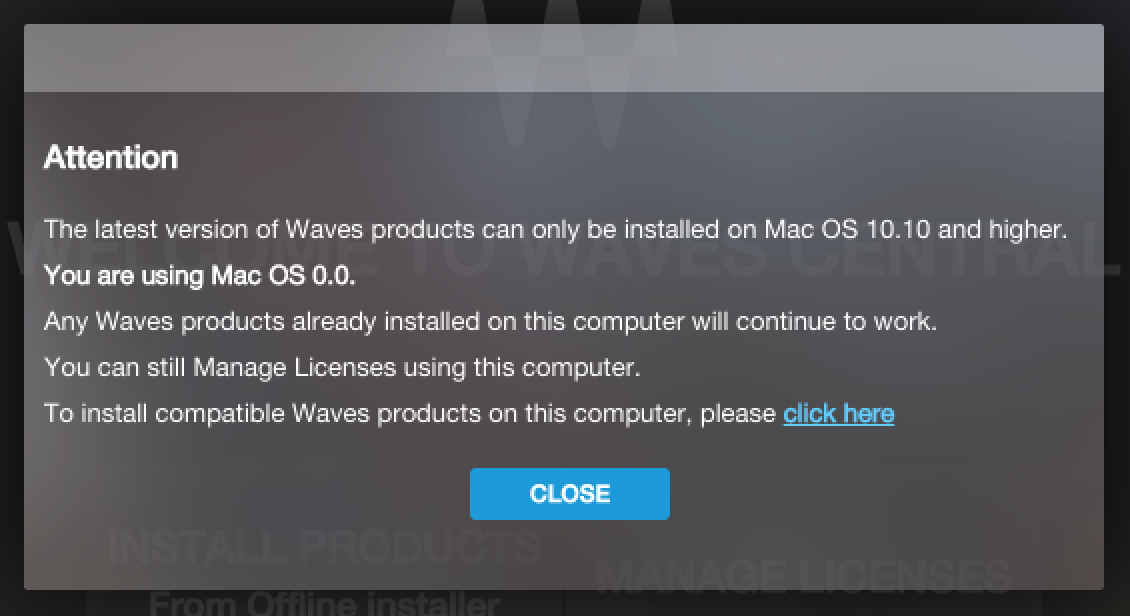Viewport: 1130px width, 616px height.
Task: Click the "Any Waves products already installed" sentence
Action: 490,321
